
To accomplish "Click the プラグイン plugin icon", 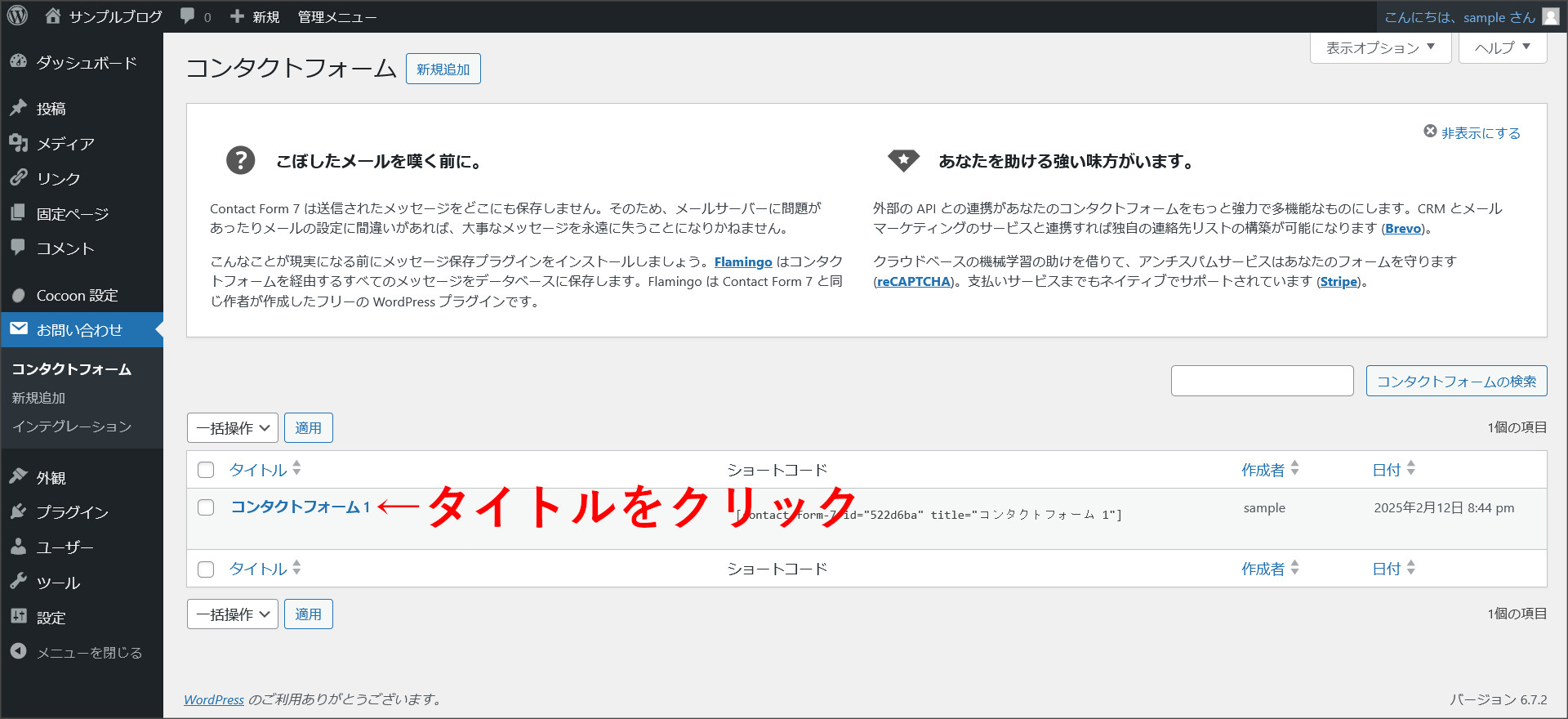I will pyautogui.click(x=19, y=511).
